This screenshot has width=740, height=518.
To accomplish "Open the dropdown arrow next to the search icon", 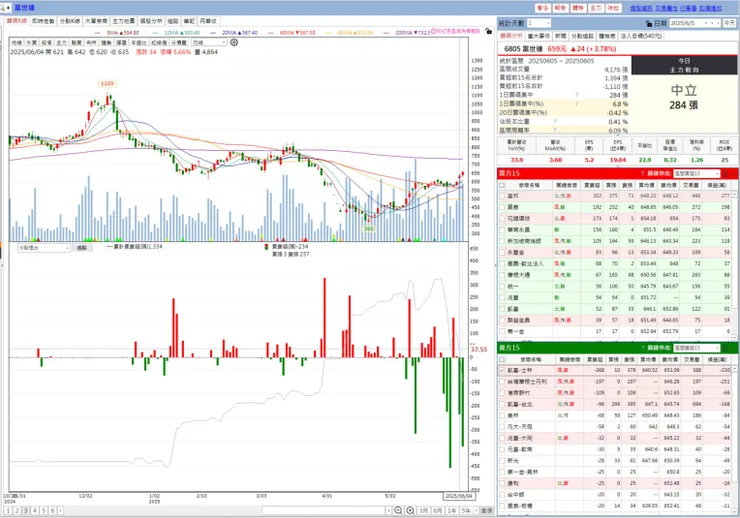I will [8, 8].
